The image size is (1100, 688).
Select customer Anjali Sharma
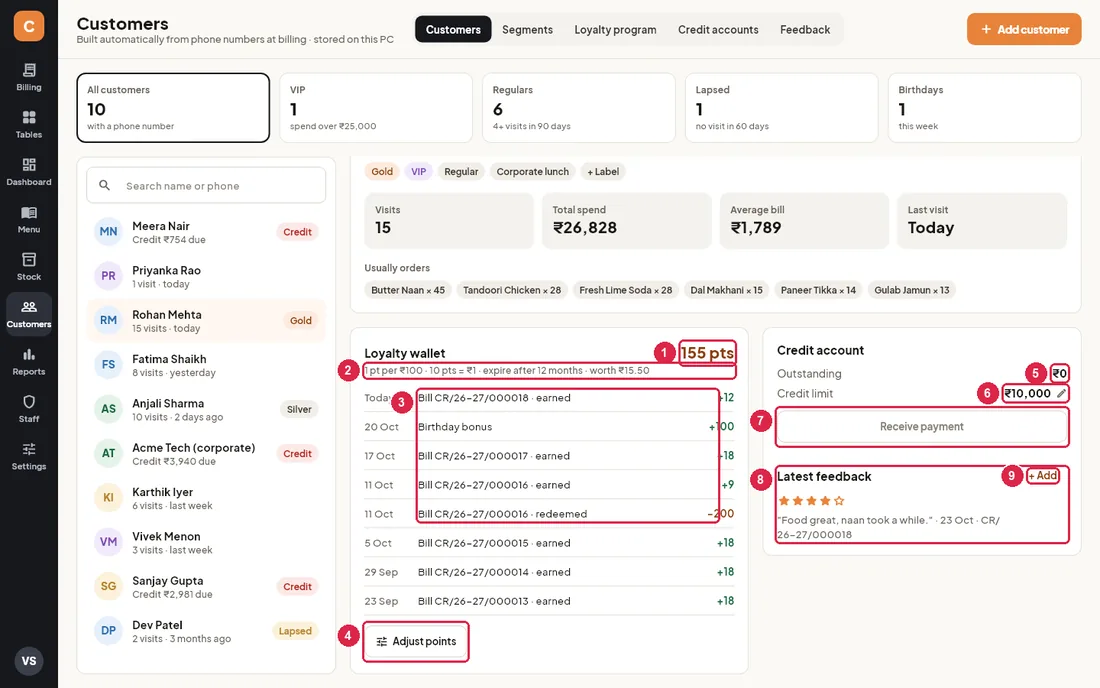click(206, 409)
